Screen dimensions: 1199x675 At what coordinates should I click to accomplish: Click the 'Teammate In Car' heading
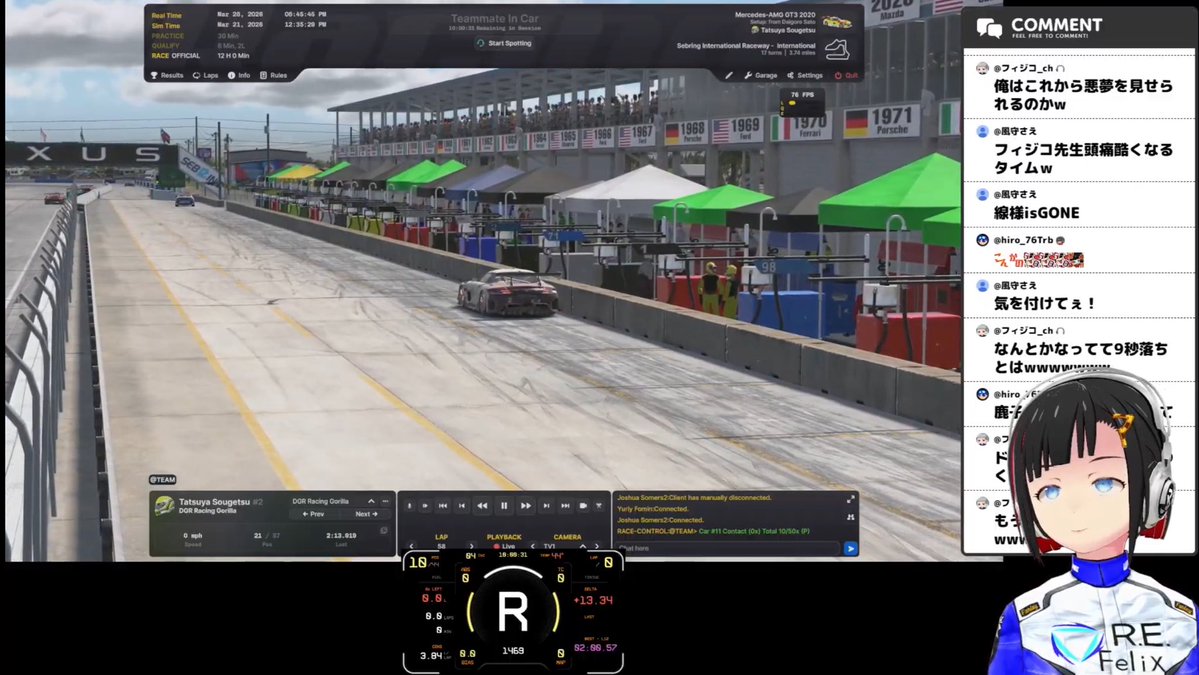point(495,18)
